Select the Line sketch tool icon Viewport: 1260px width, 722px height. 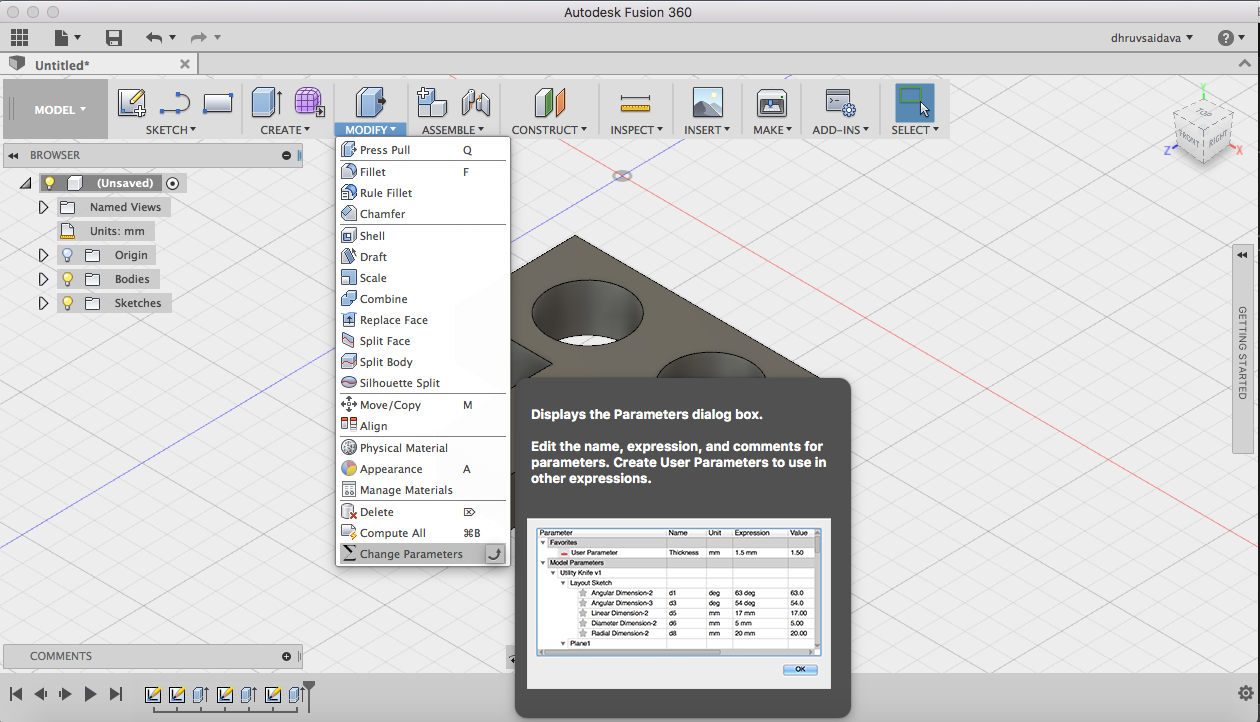175,102
